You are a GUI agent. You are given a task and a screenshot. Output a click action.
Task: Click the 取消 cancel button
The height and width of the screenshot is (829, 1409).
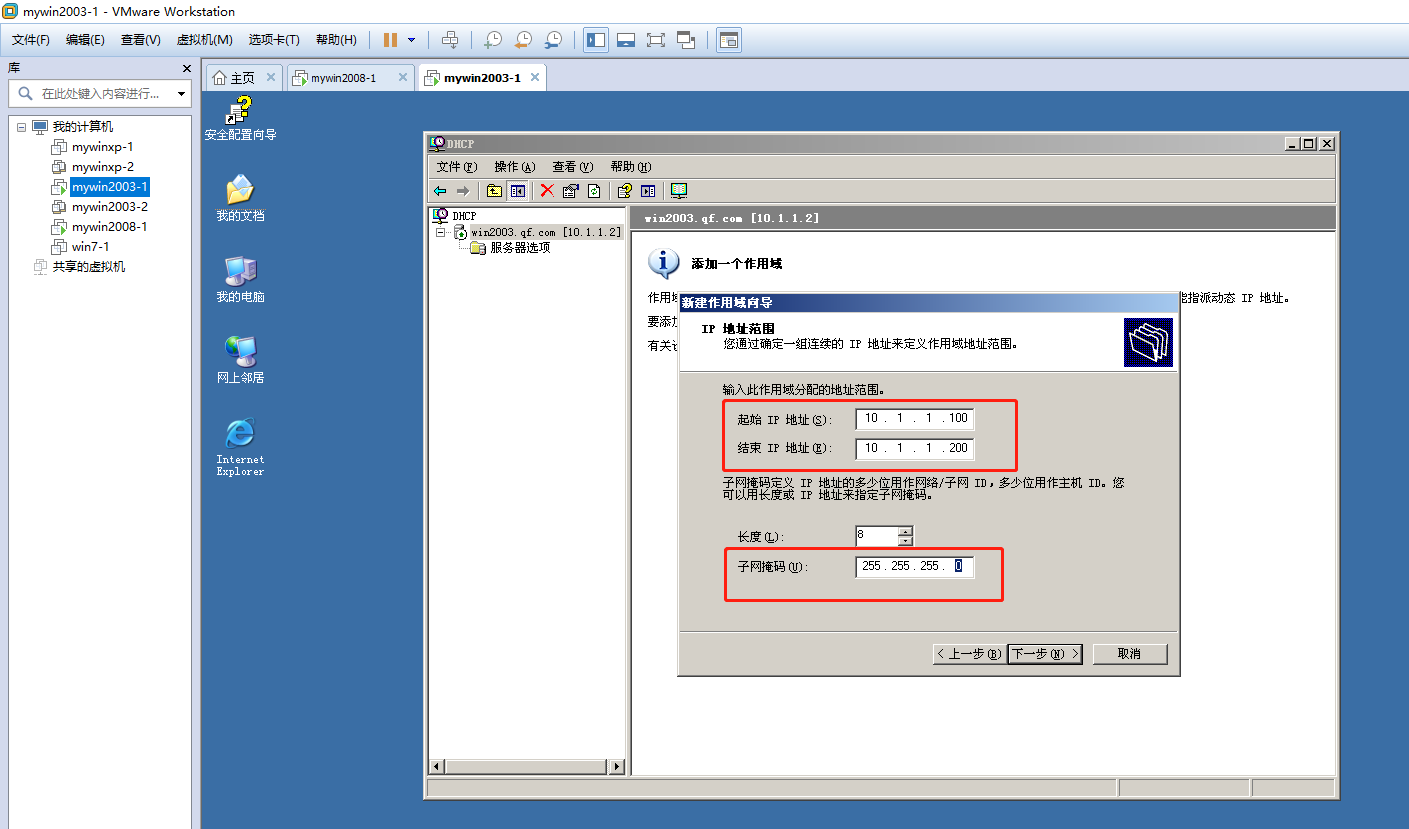[x=1130, y=654]
